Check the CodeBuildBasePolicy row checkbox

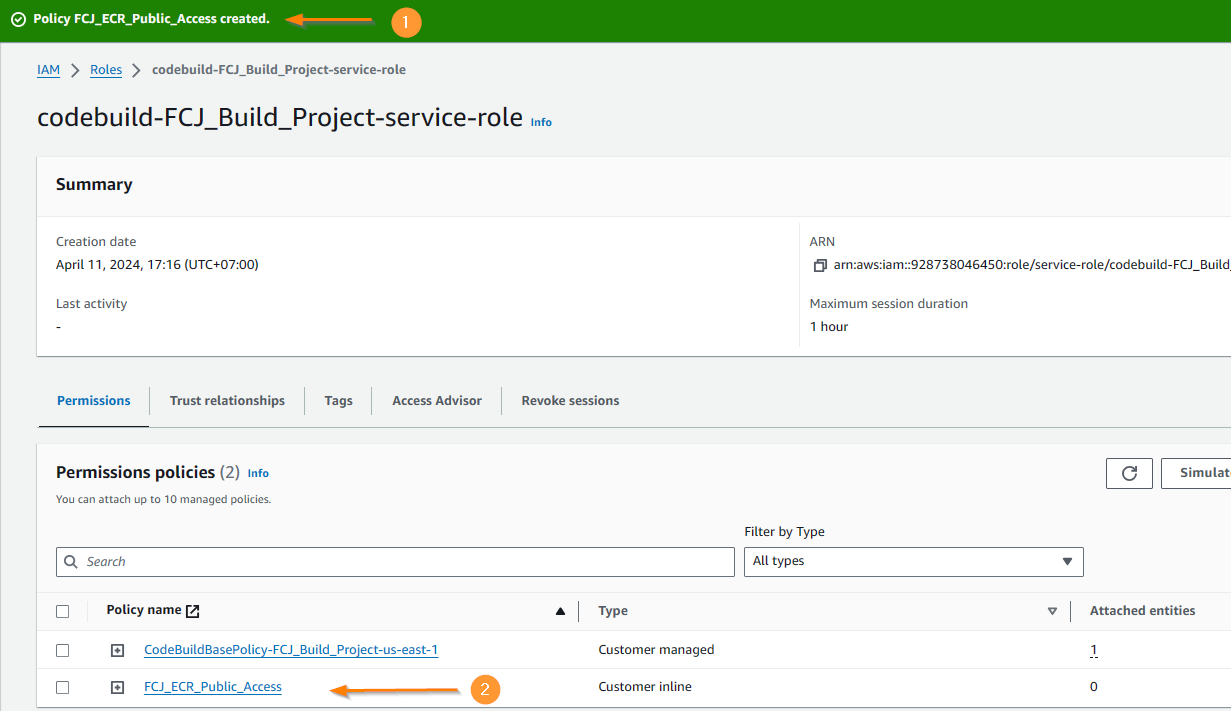pyautogui.click(x=63, y=650)
